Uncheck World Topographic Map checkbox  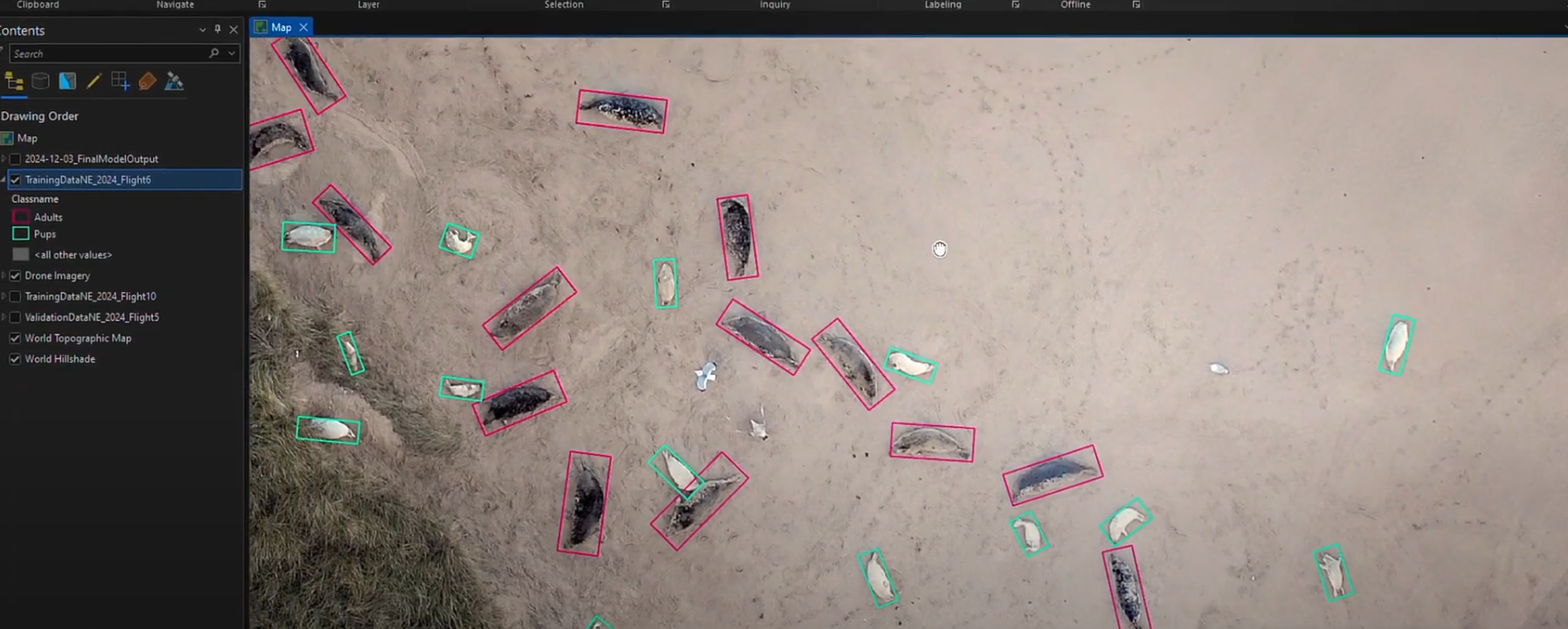pos(15,338)
